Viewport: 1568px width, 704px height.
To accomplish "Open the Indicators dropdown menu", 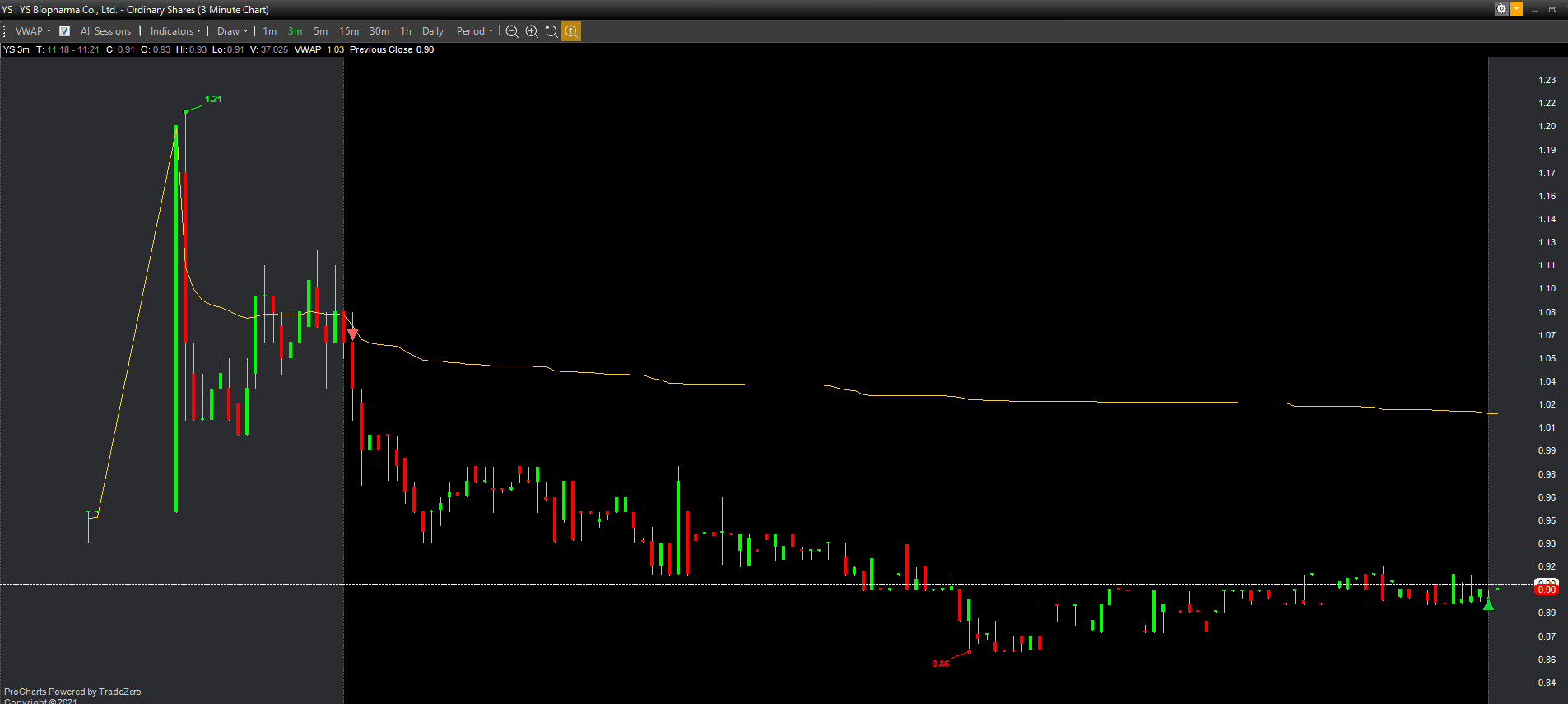I will (x=175, y=31).
